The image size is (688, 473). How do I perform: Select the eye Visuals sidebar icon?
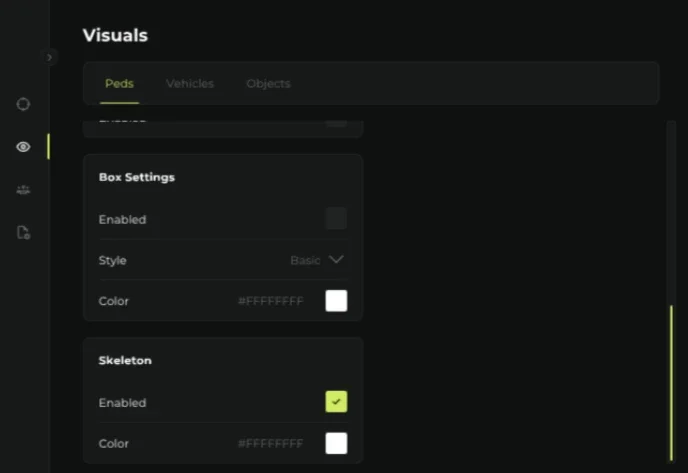[x=23, y=147]
